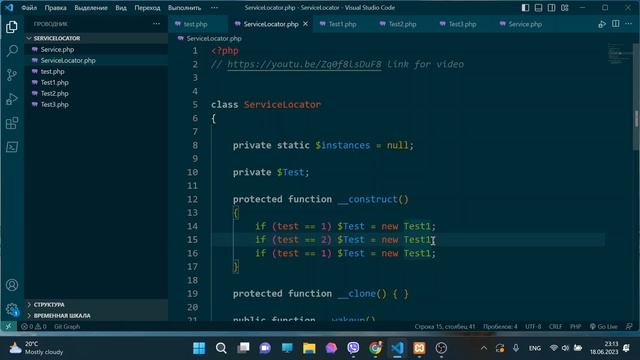
Task: Toggle bottom panel layout icon
Action: tap(539, 8)
